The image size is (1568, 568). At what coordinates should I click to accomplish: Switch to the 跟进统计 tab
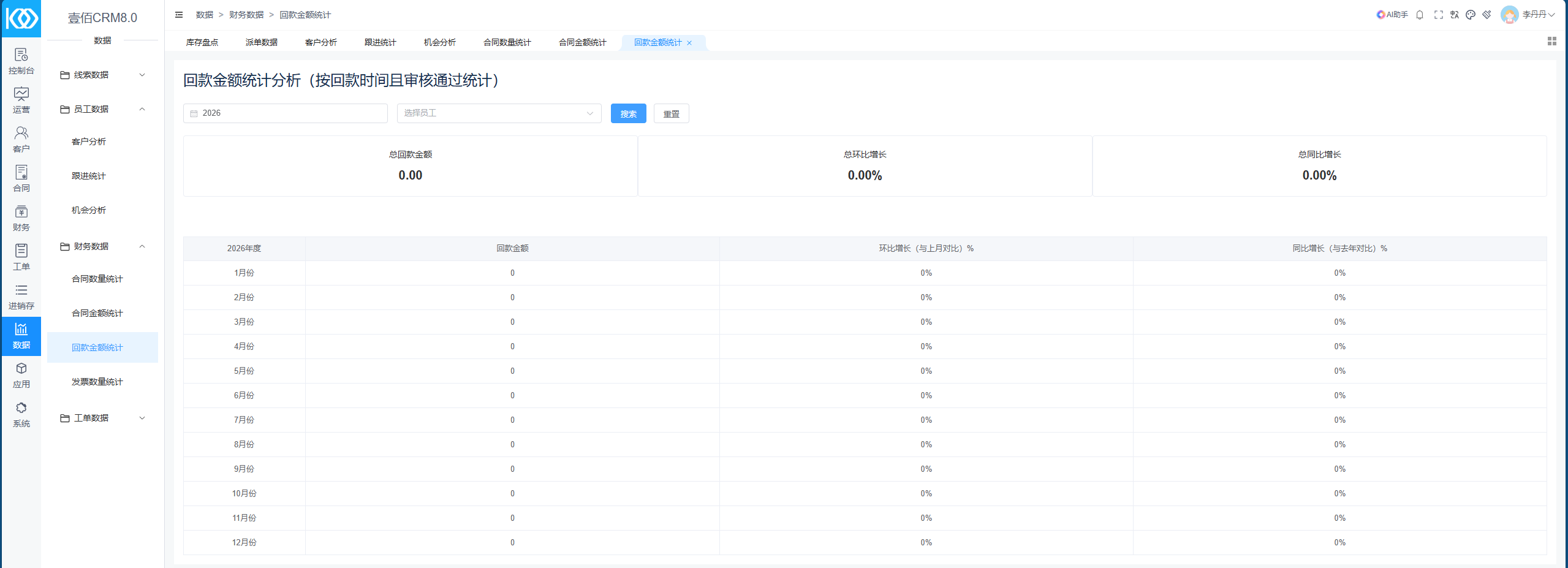[381, 42]
